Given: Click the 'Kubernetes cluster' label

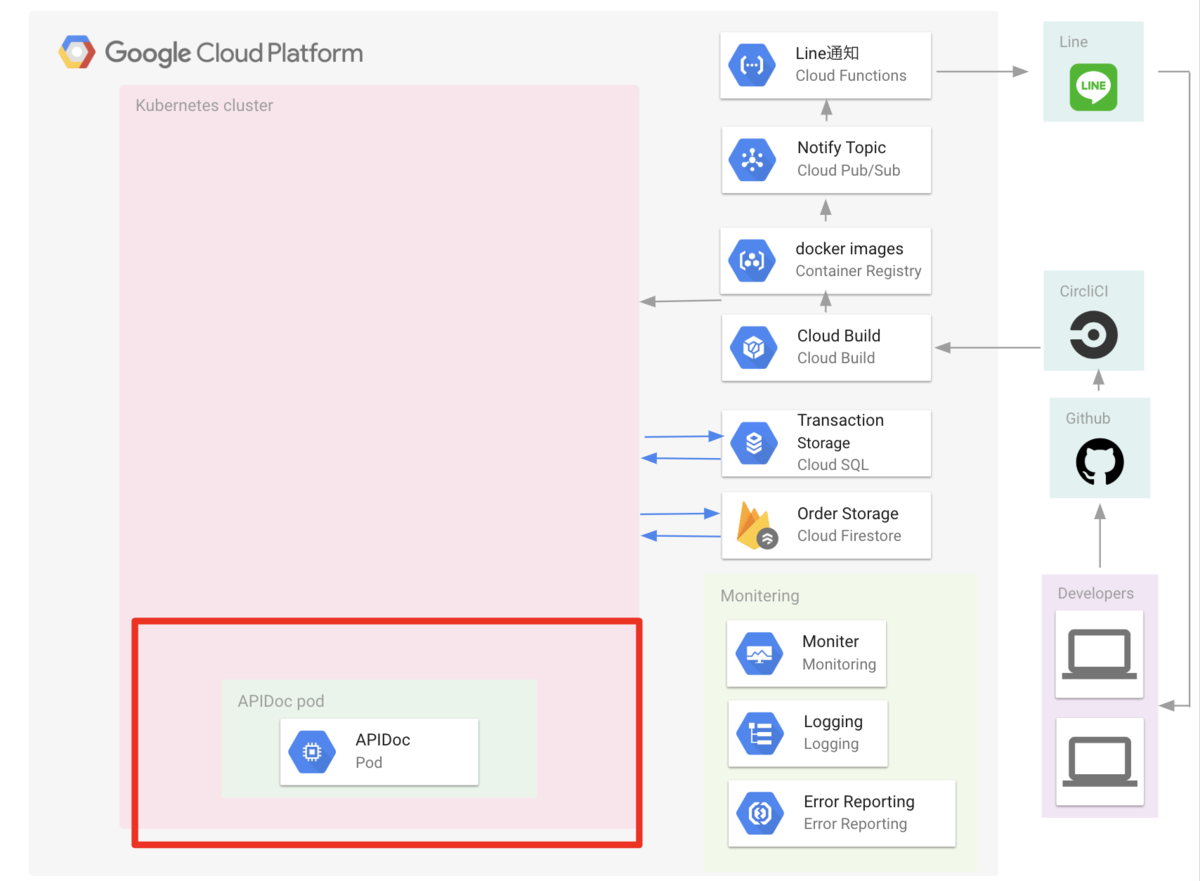Looking at the screenshot, I should click(204, 105).
